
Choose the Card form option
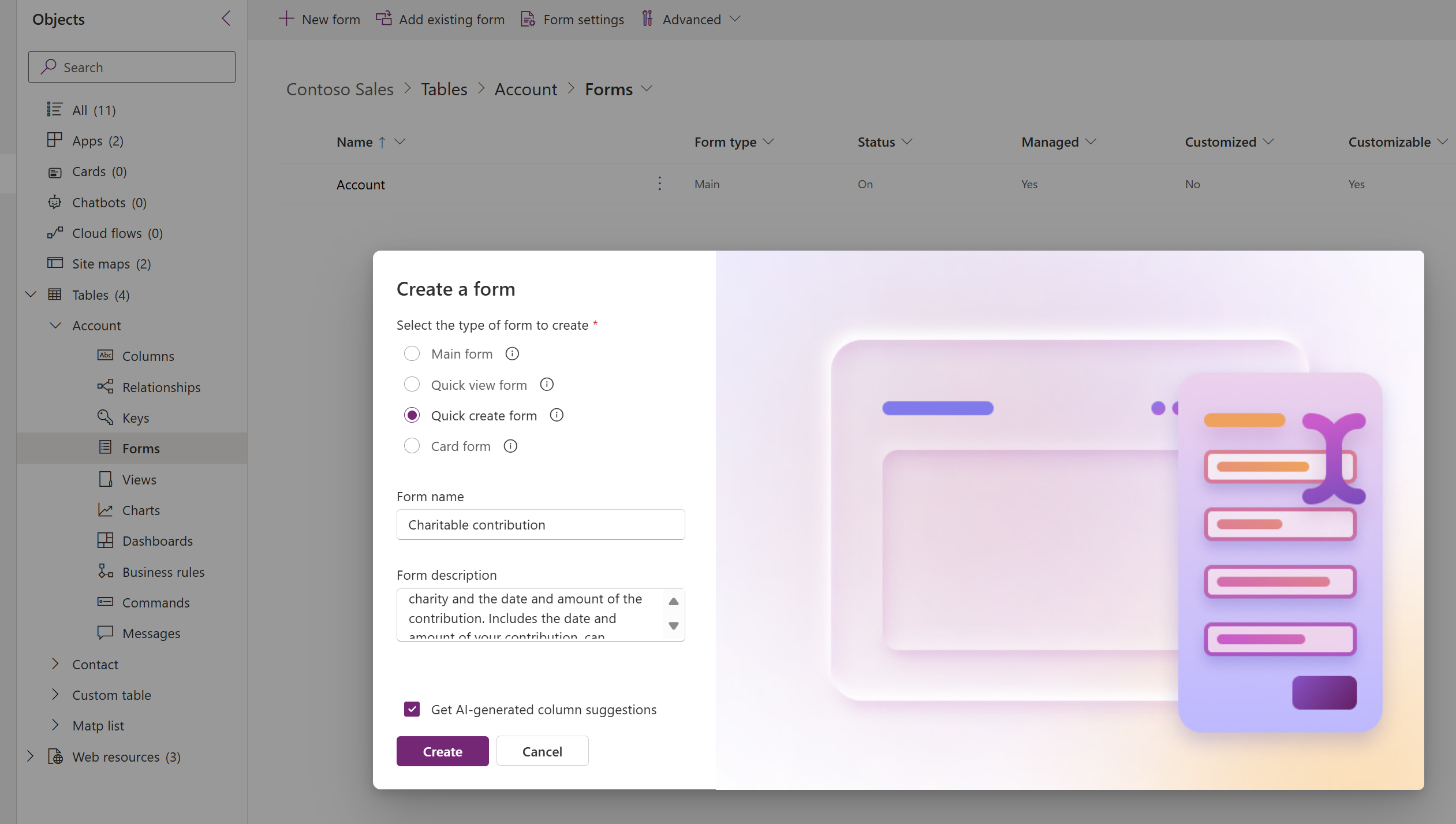pos(412,445)
